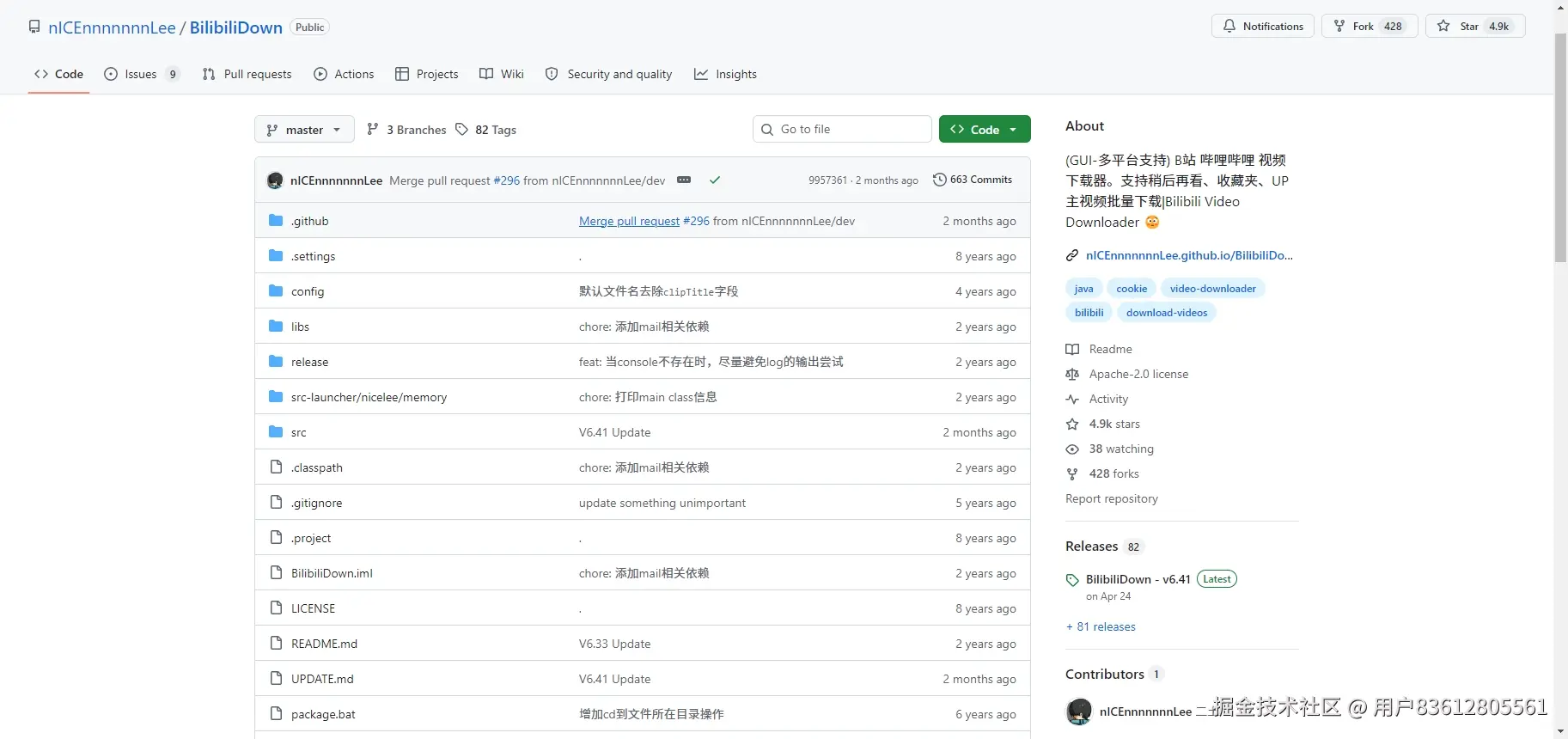
Task: Select the cookie topic tag
Action: pyautogui.click(x=1132, y=289)
